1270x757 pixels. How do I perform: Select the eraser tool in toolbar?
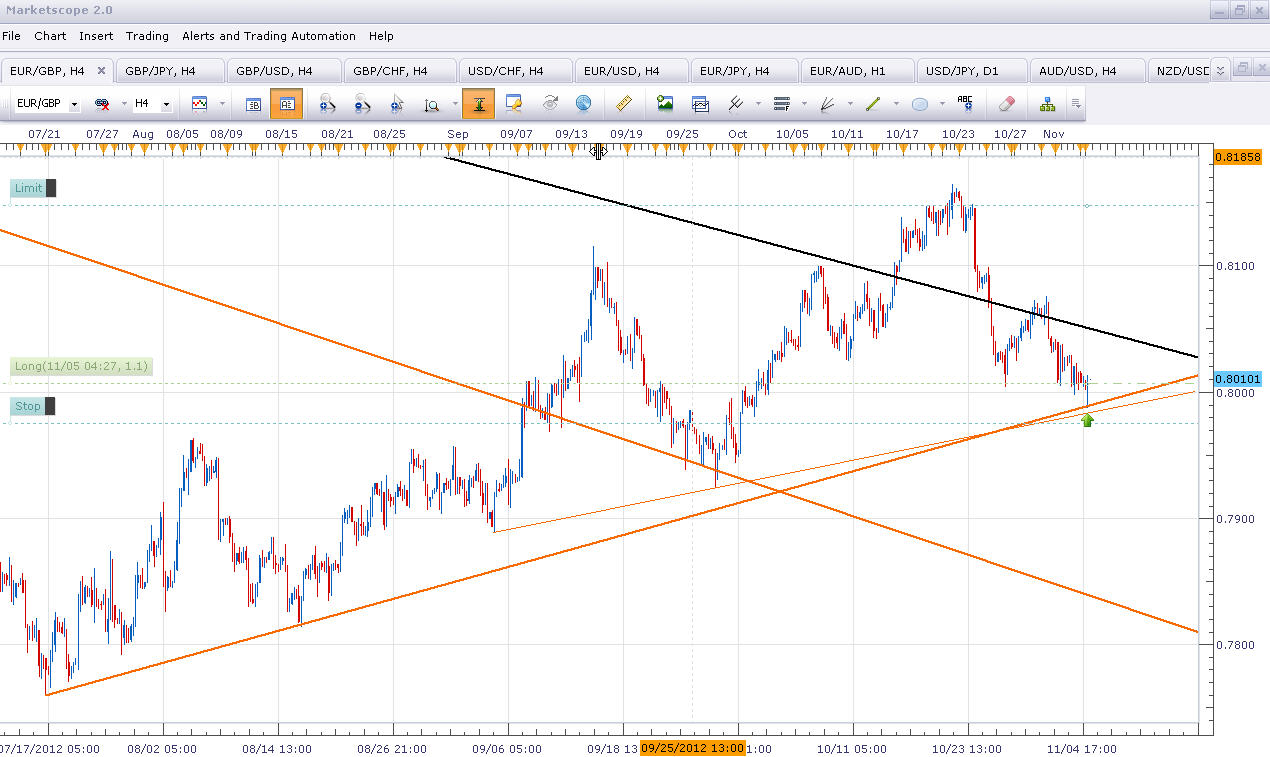pos(1007,104)
